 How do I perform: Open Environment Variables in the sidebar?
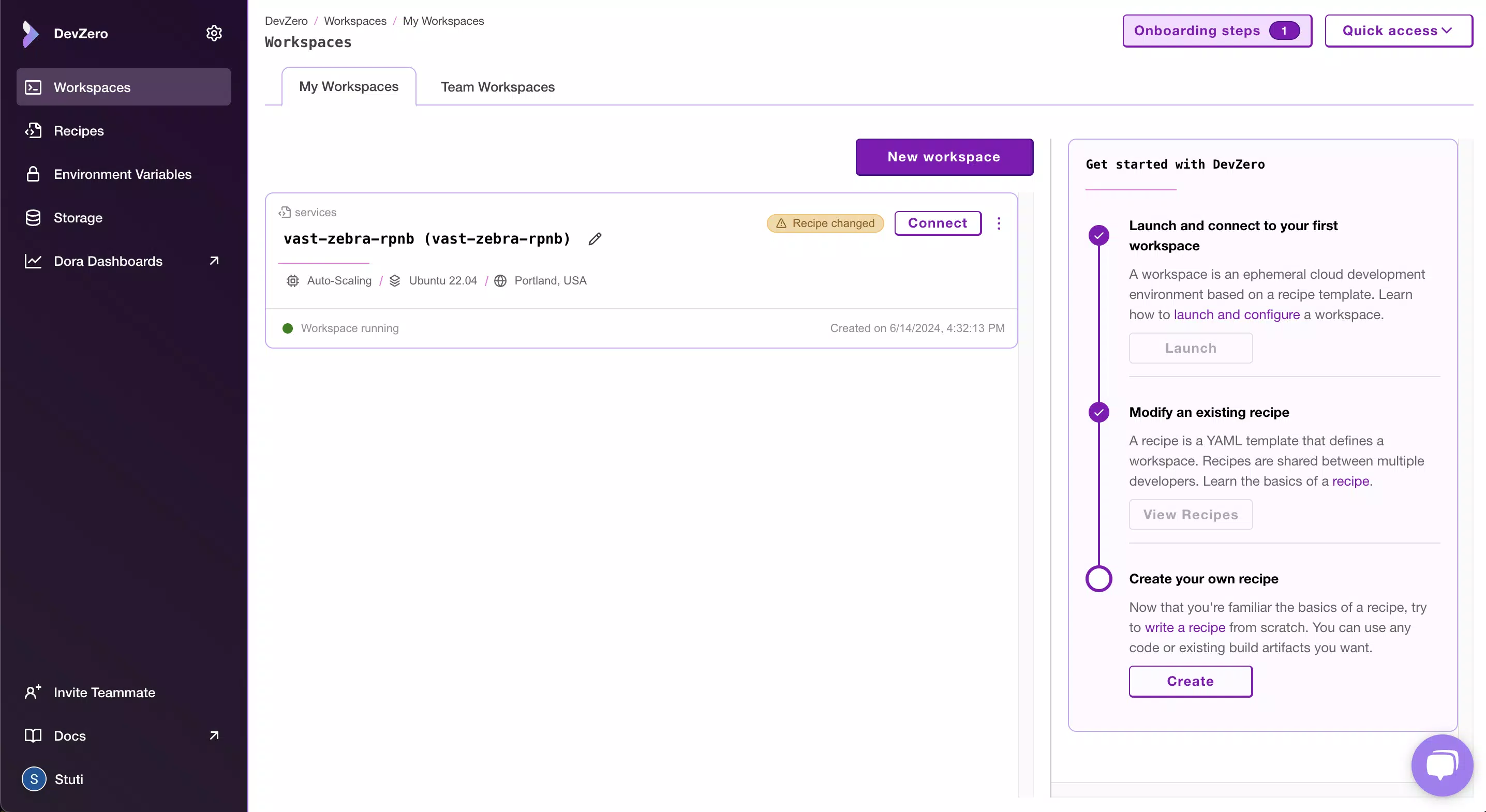[x=124, y=174]
